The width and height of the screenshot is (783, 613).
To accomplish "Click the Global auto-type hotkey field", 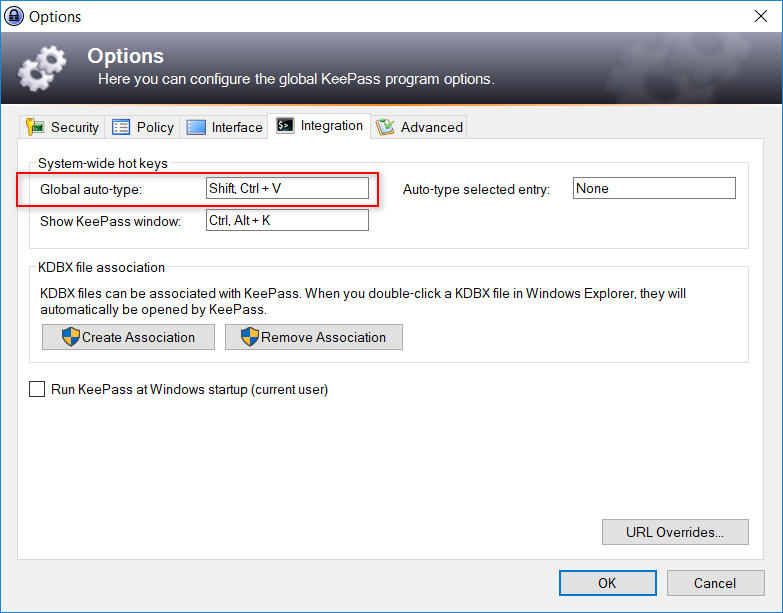I will pos(287,188).
